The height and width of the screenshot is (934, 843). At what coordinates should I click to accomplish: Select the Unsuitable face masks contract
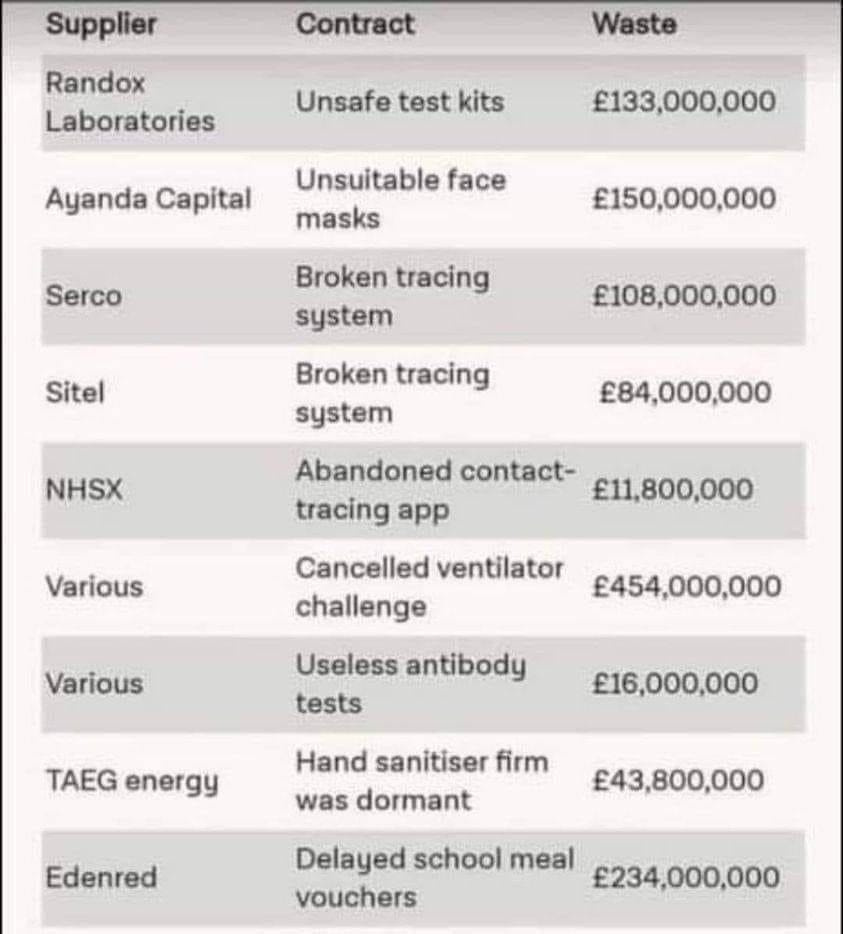[x=400, y=199]
